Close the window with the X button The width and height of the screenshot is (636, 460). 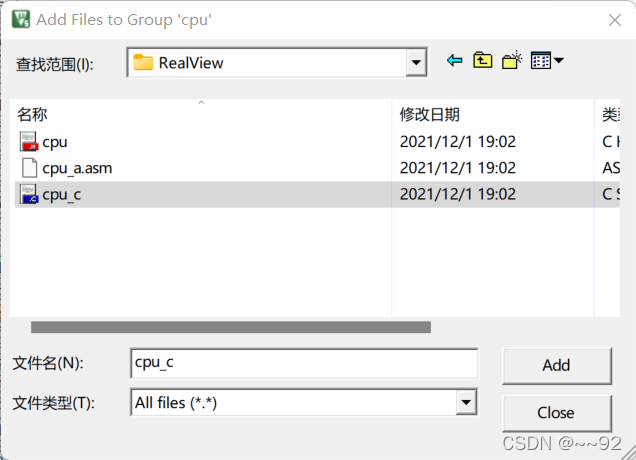615,20
